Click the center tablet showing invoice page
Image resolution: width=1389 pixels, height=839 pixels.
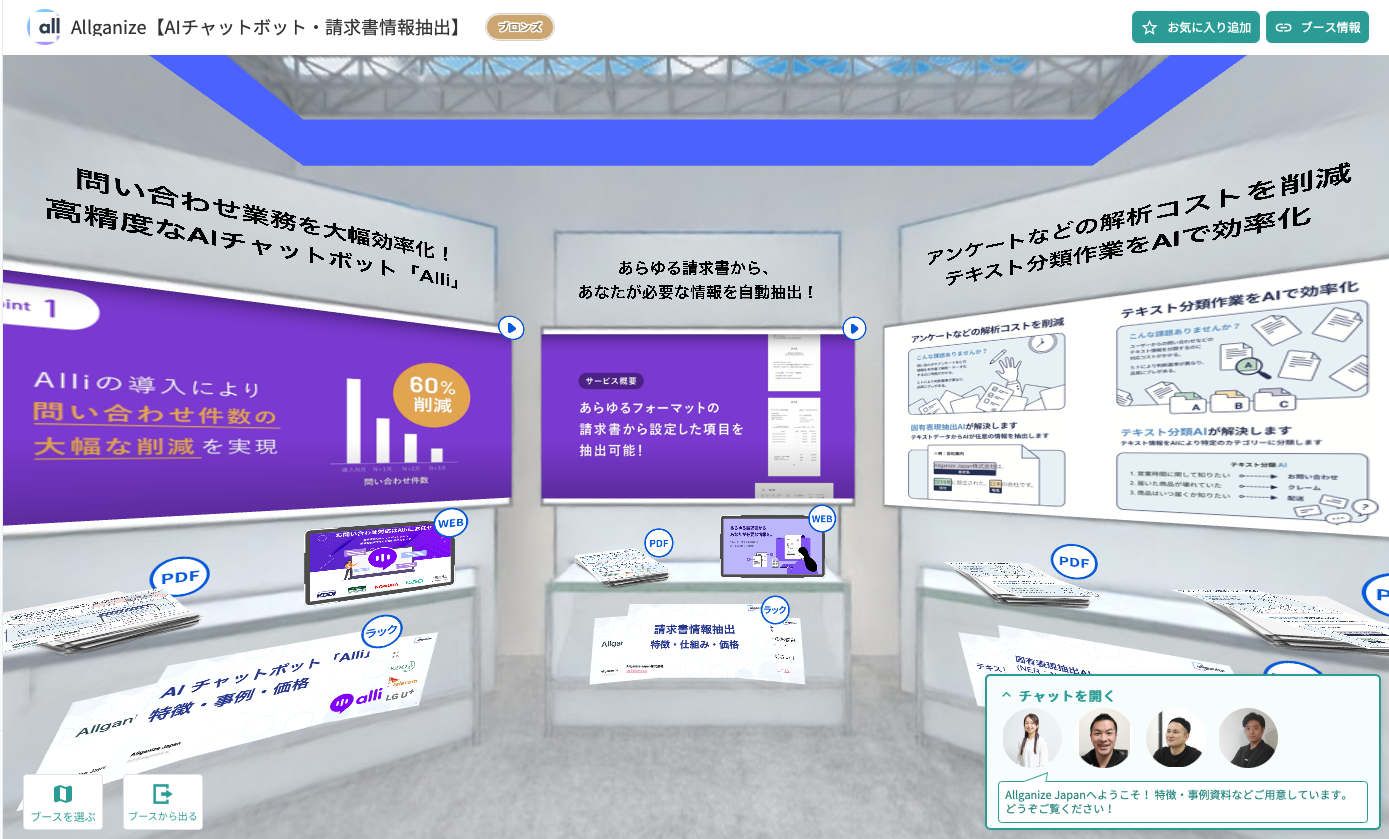[x=773, y=546]
